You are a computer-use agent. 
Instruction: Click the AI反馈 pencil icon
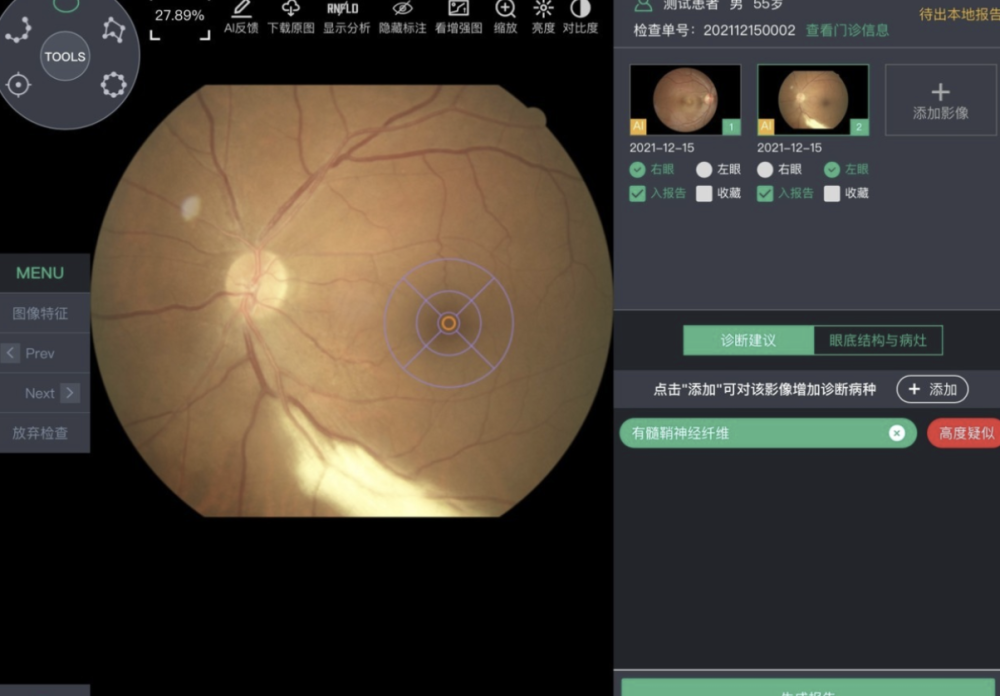[x=241, y=9]
